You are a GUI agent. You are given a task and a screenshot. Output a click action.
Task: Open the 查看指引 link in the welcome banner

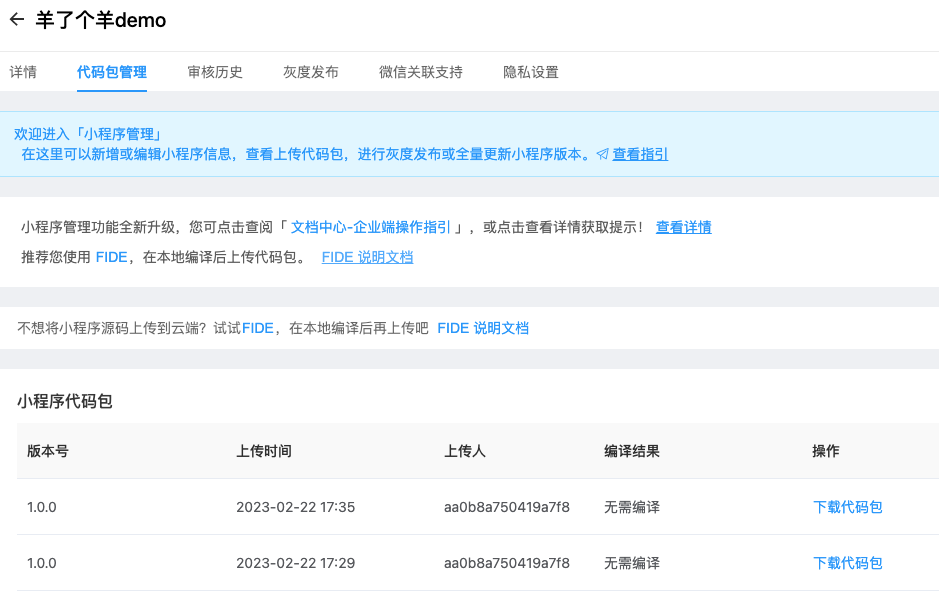640,154
